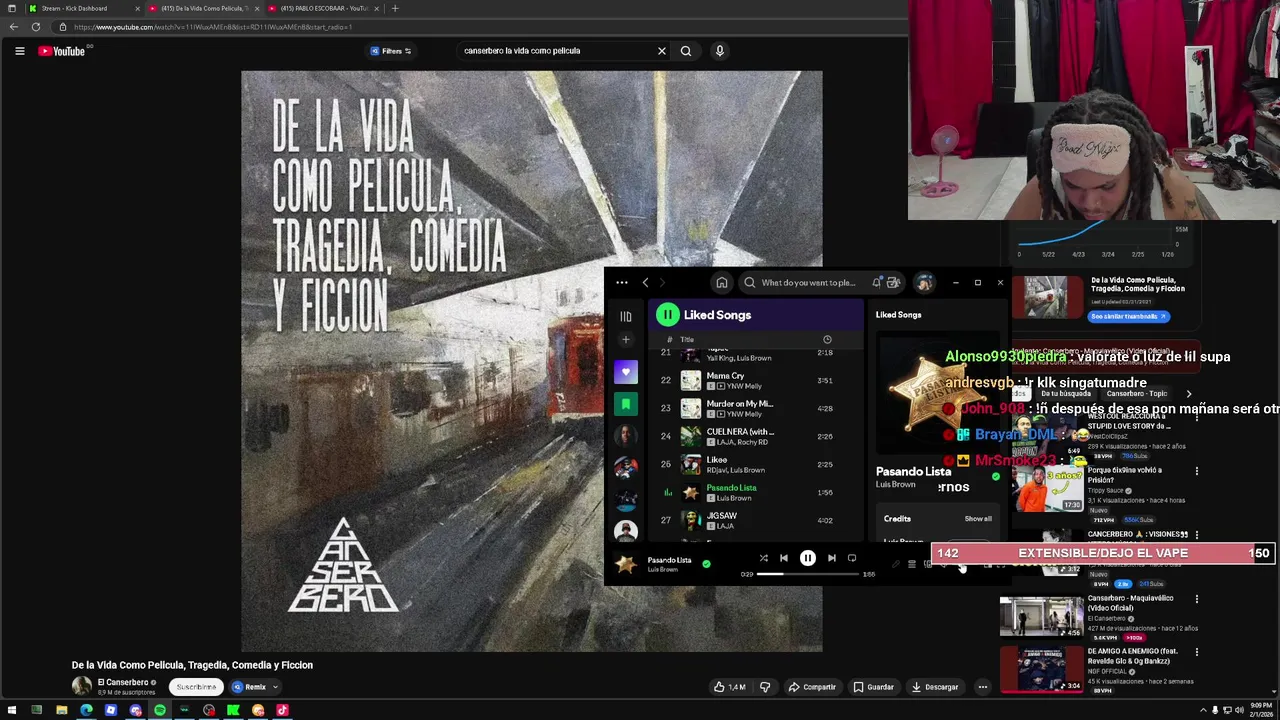The width and height of the screenshot is (1280, 720).
Task: Create a new playlist with plus icon
Action: (626, 340)
